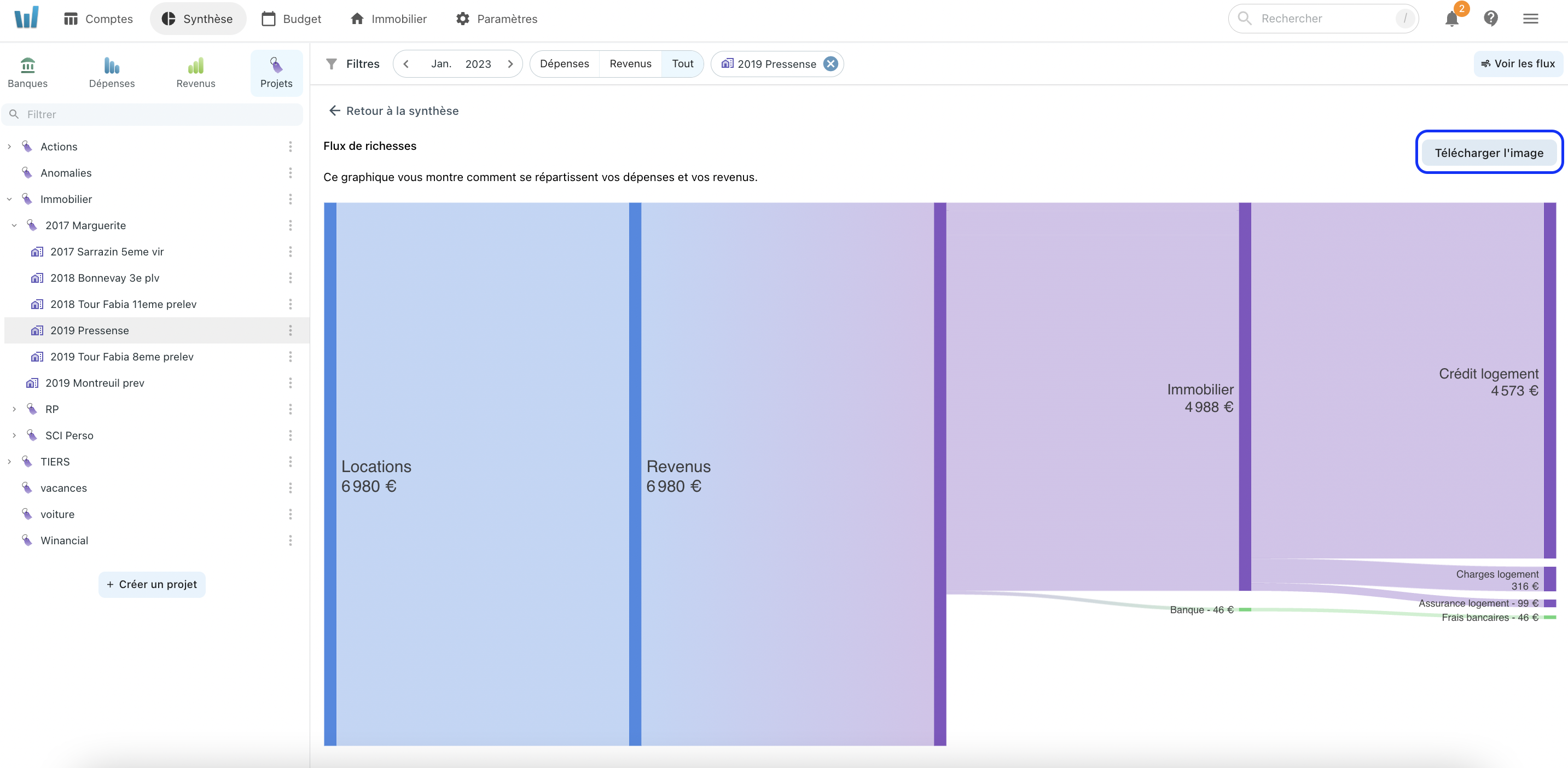Click the help question mark icon
1568x768 pixels.
pyautogui.click(x=1491, y=17)
